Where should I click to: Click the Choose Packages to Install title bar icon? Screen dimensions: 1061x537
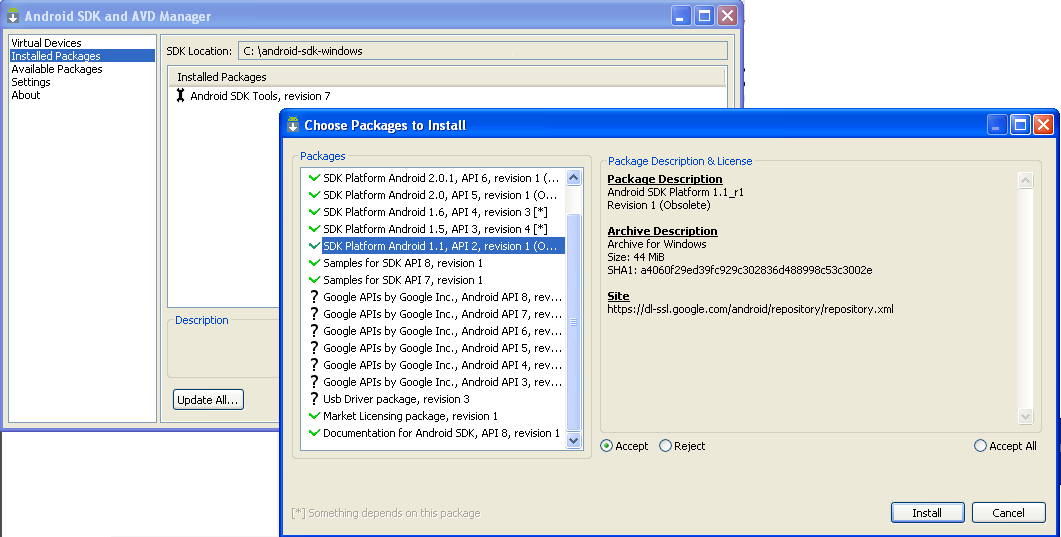pyautogui.click(x=293, y=124)
